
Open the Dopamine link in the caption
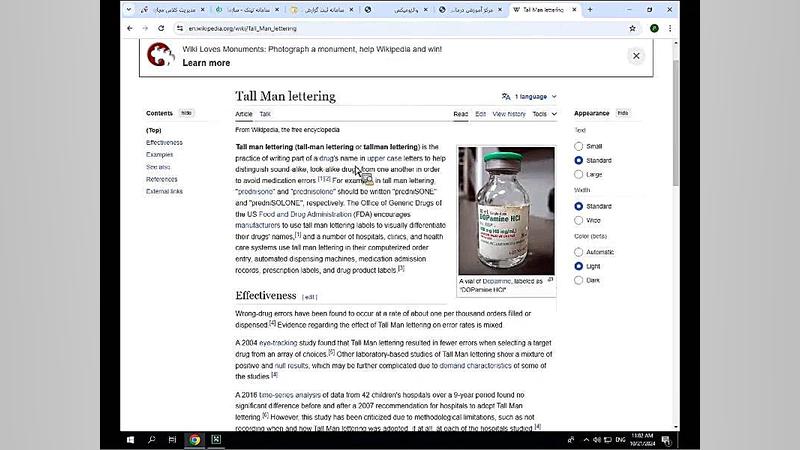tap(496, 281)
